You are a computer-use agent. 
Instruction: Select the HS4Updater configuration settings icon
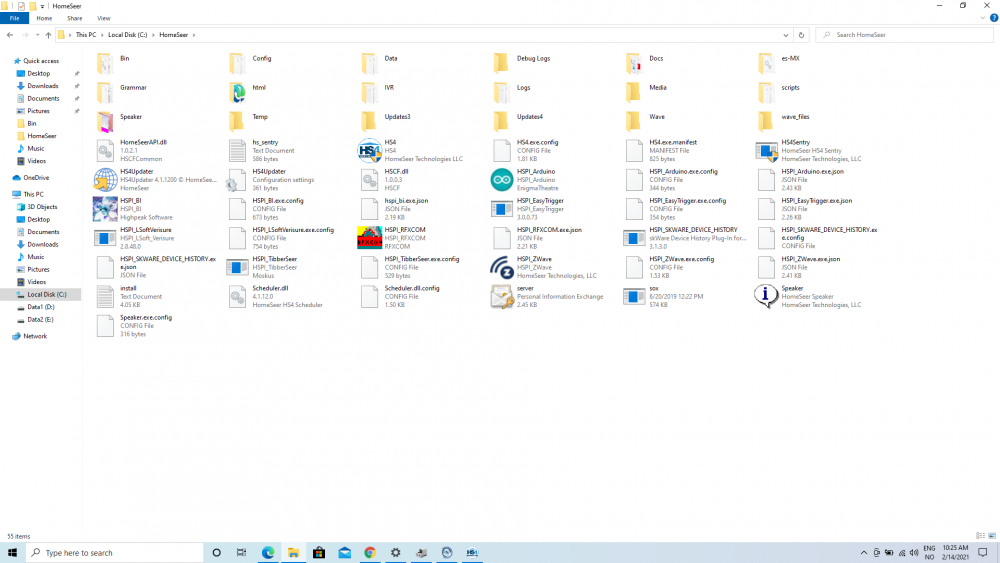[x=237, y=180]
